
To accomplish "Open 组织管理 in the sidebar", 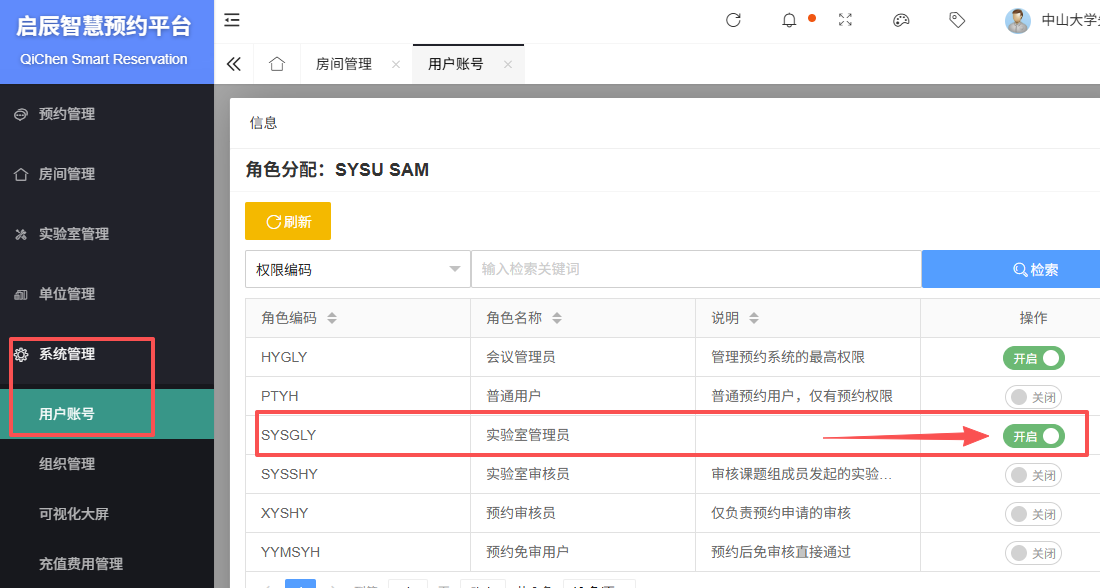I will click(x=67, y=464).
